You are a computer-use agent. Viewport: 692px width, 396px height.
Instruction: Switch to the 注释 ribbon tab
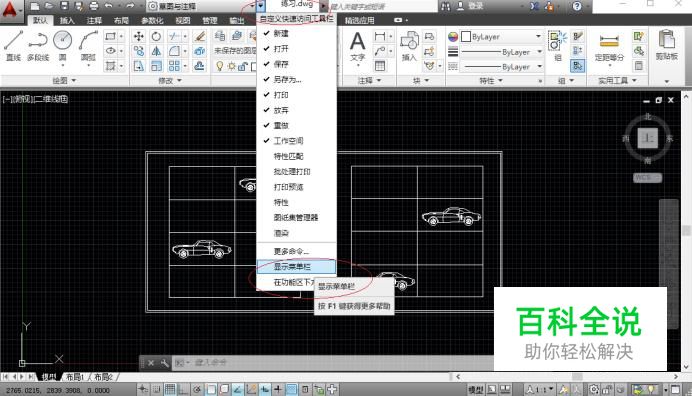(94, 20)
